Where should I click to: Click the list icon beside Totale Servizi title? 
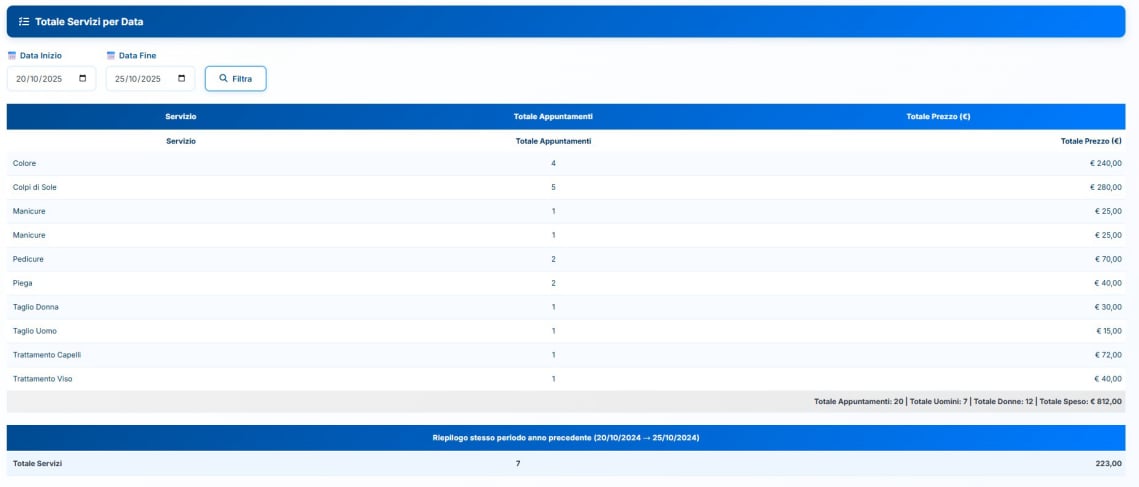24,21
